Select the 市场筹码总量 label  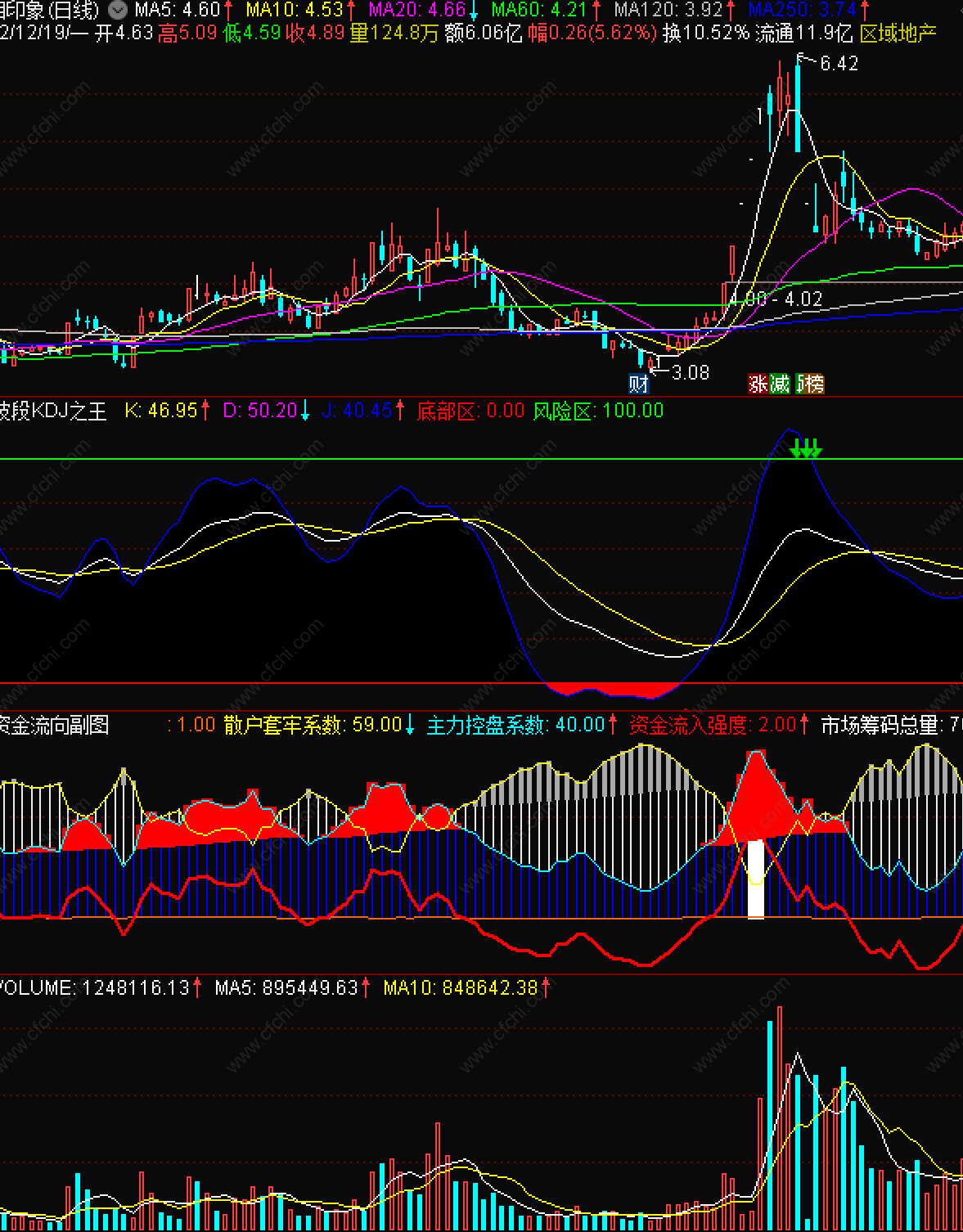891,725
